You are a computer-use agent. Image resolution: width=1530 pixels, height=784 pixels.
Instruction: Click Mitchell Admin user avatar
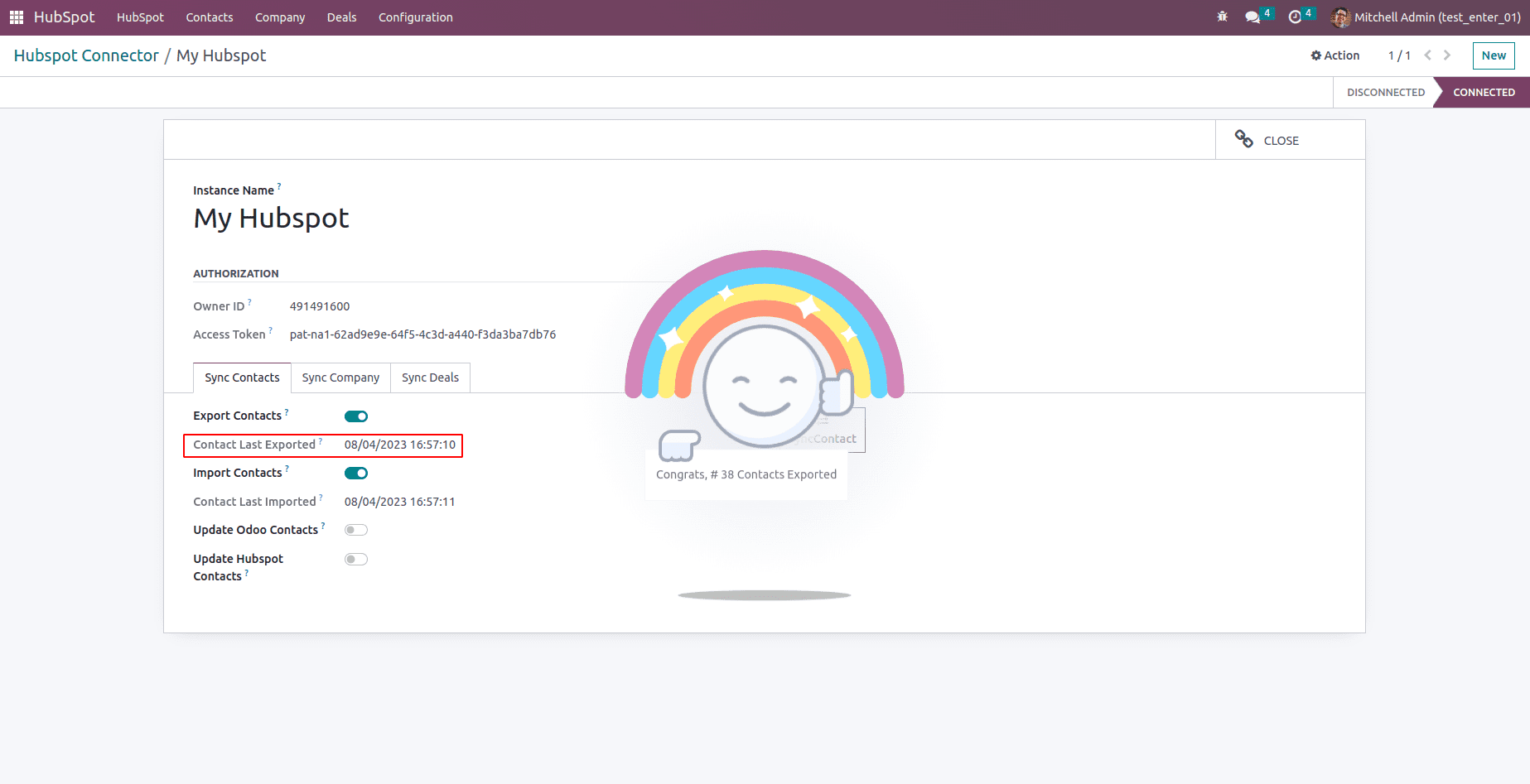[x=1340, y=17]
